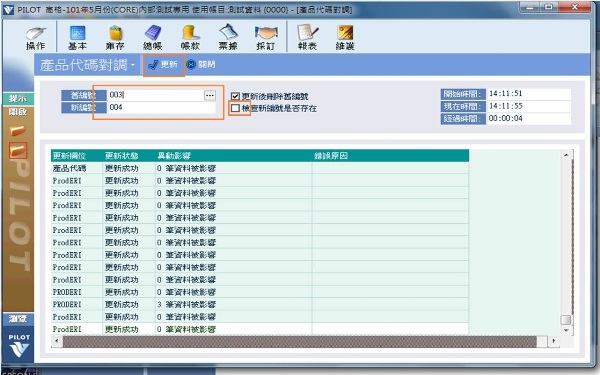Viewport: 600px width, 375px height.
Task: Click the 開始時間 value 14:11:51
Action: coord(529,94)
